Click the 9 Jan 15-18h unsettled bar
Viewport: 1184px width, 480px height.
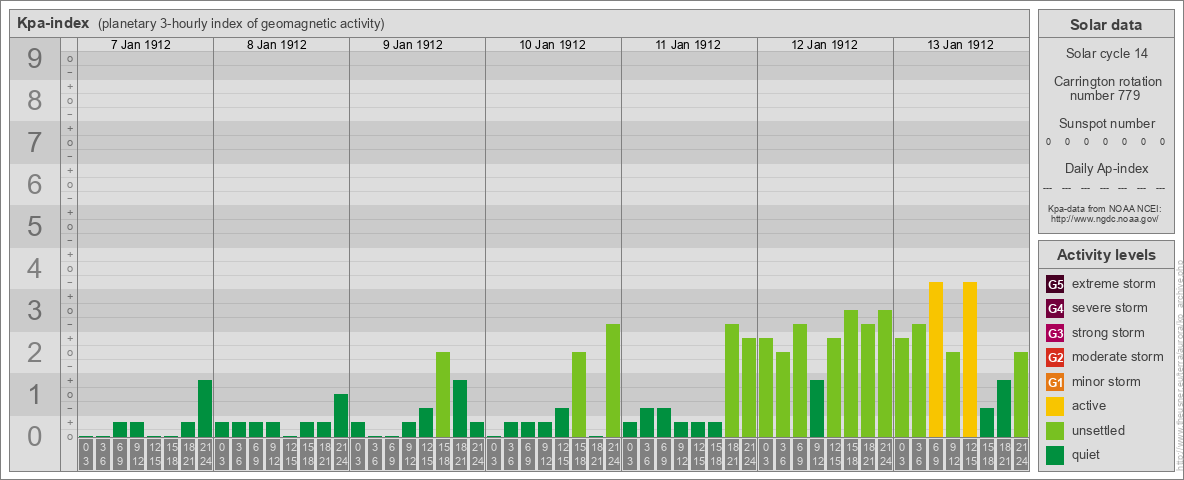(x=442, y=394)
